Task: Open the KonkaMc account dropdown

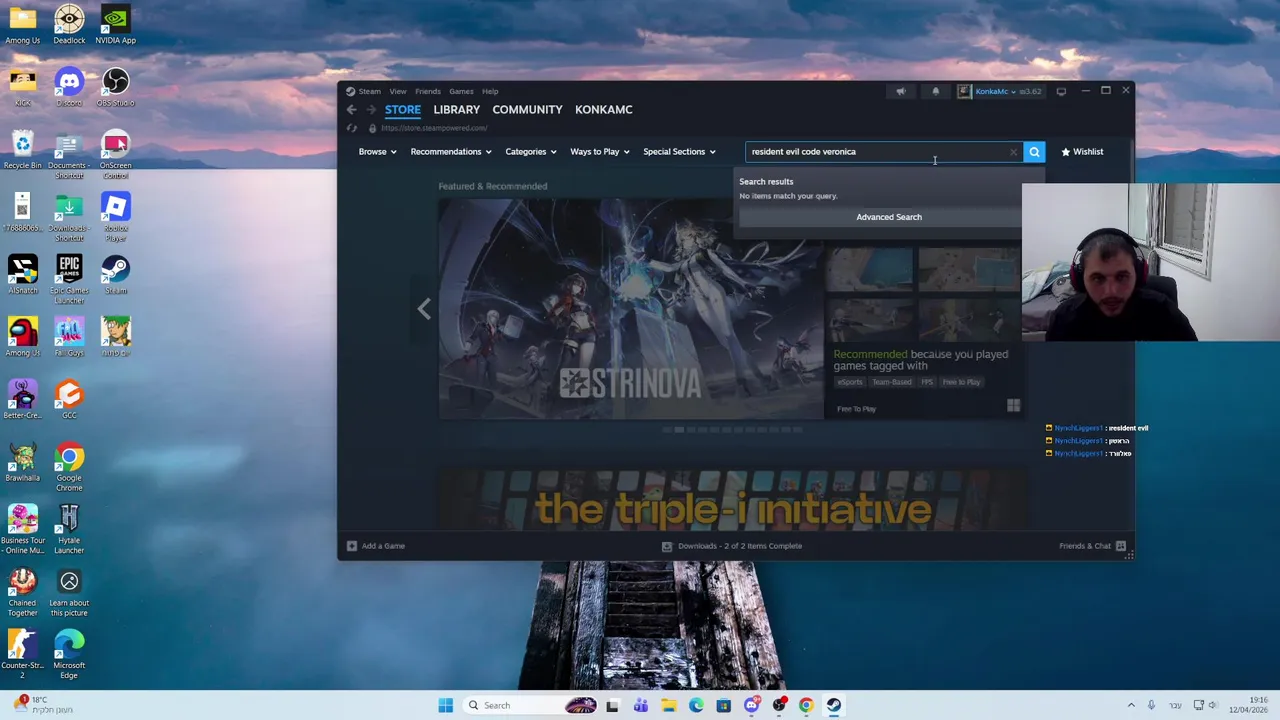Action: coord(1000,91)
